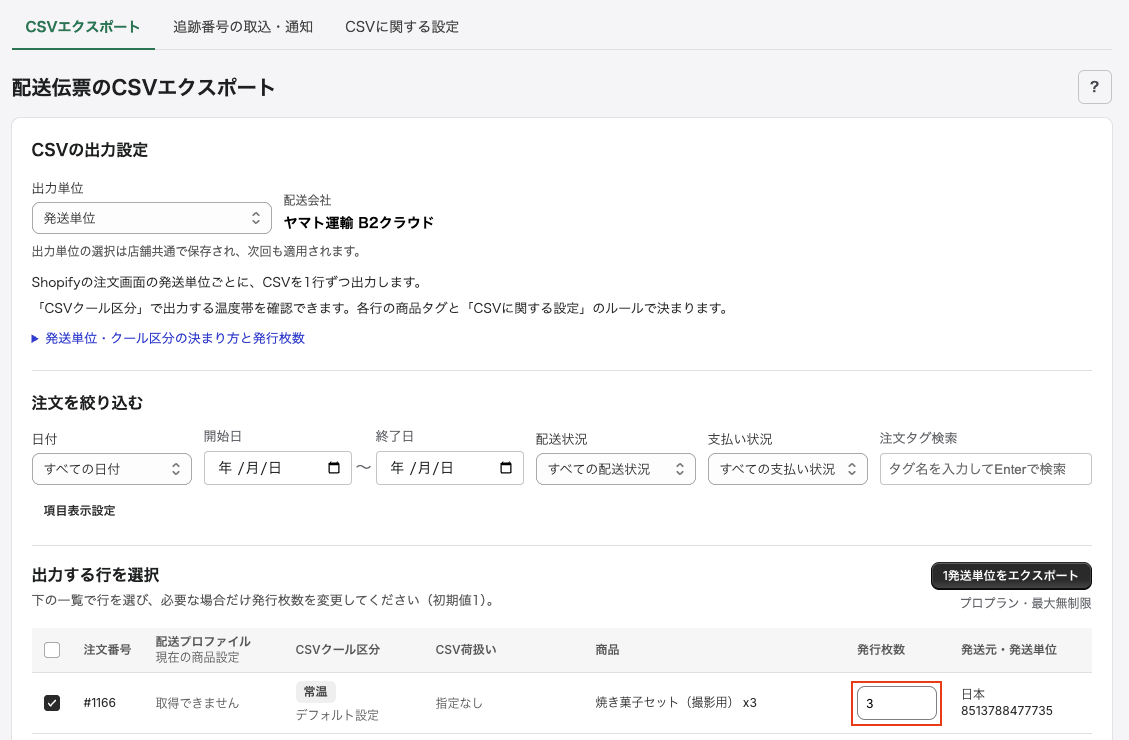Click the CSVクール区分 column header

click(338, 649)
